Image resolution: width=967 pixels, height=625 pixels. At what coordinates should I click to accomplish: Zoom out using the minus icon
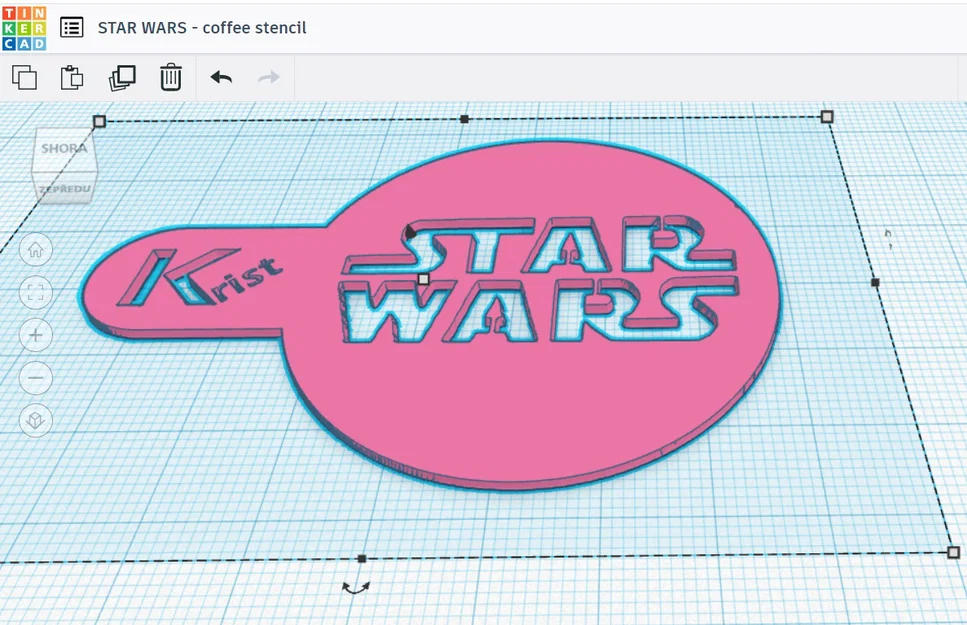pyautogui.click(x=35, y=378)
